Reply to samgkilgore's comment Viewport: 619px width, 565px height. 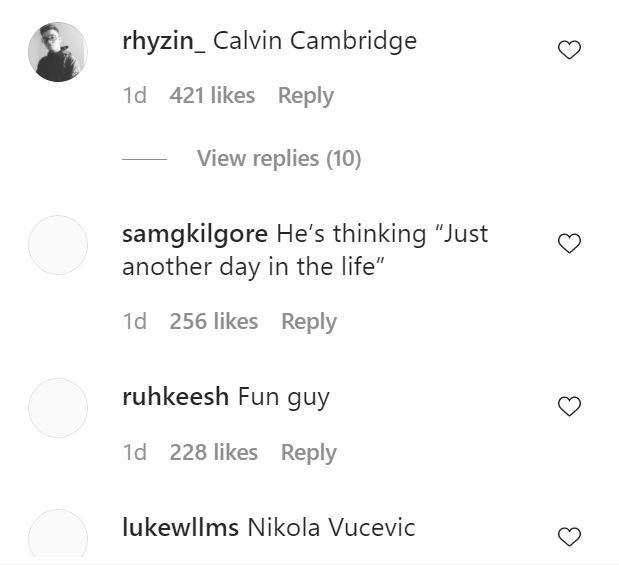pyautogui.click(x=308, y=321)
